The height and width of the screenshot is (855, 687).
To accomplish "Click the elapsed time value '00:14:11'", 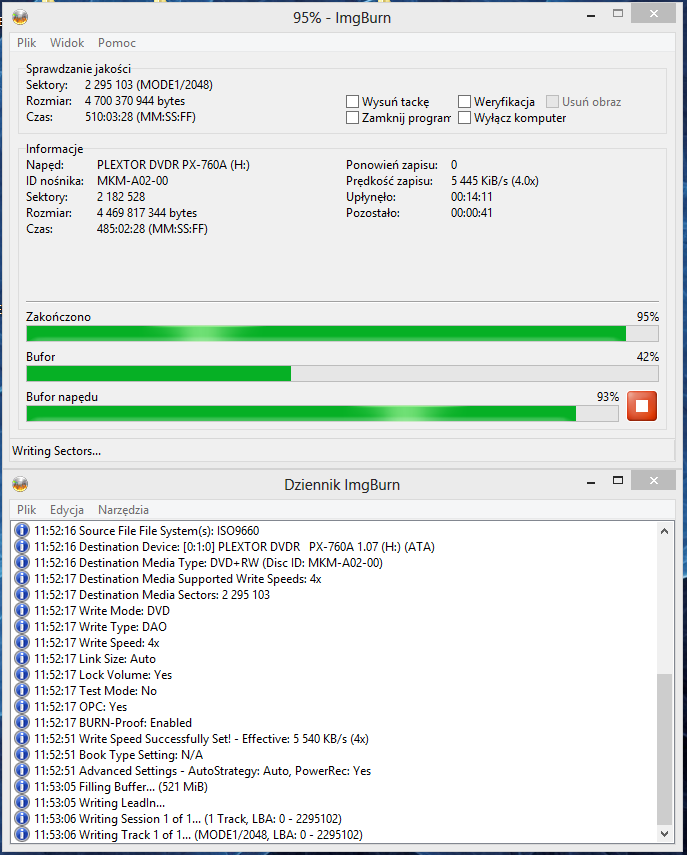I will tap(471, 197).
